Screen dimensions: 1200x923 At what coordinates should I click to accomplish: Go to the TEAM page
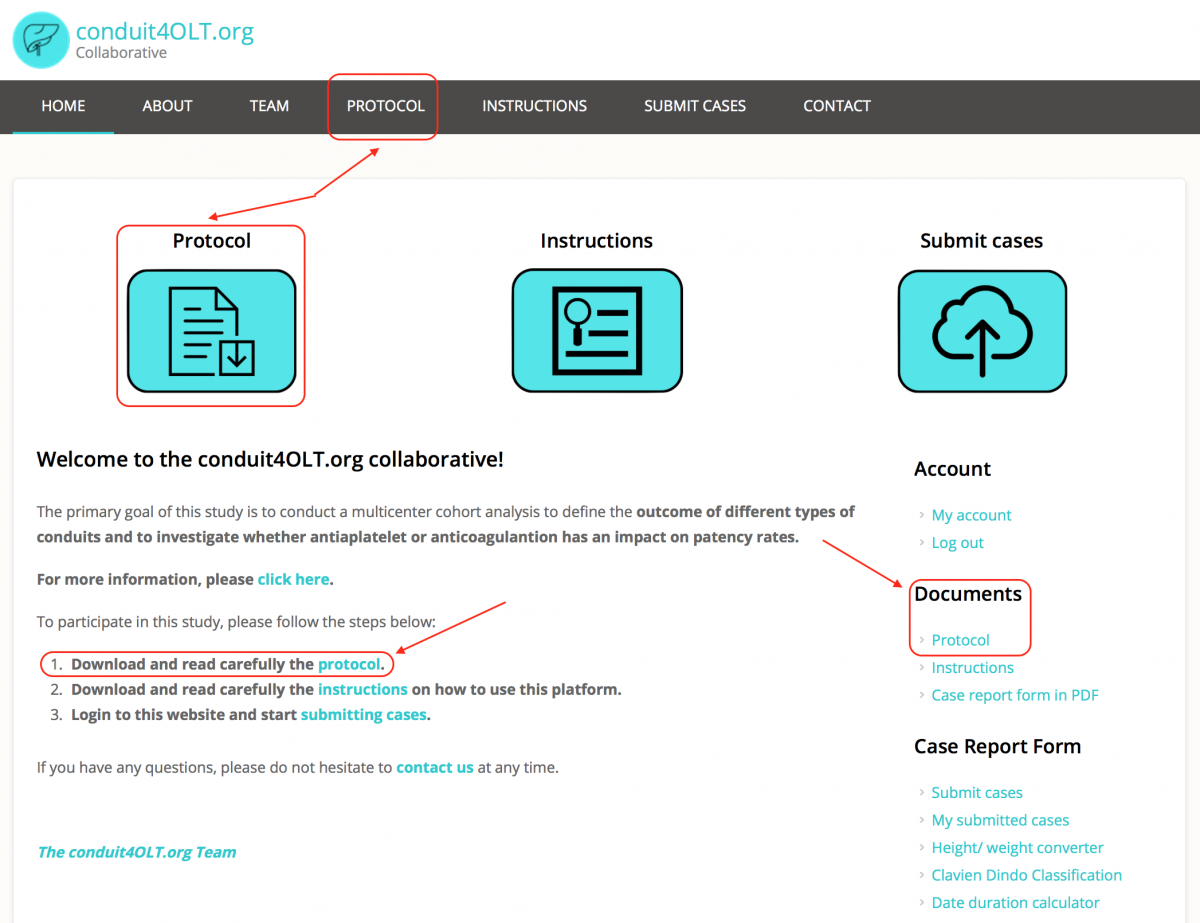269,106
